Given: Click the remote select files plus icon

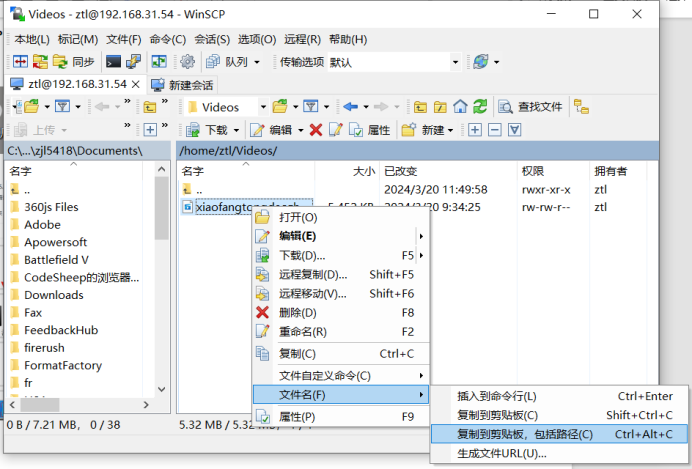Looking at the screenshot, I should 475,130.
